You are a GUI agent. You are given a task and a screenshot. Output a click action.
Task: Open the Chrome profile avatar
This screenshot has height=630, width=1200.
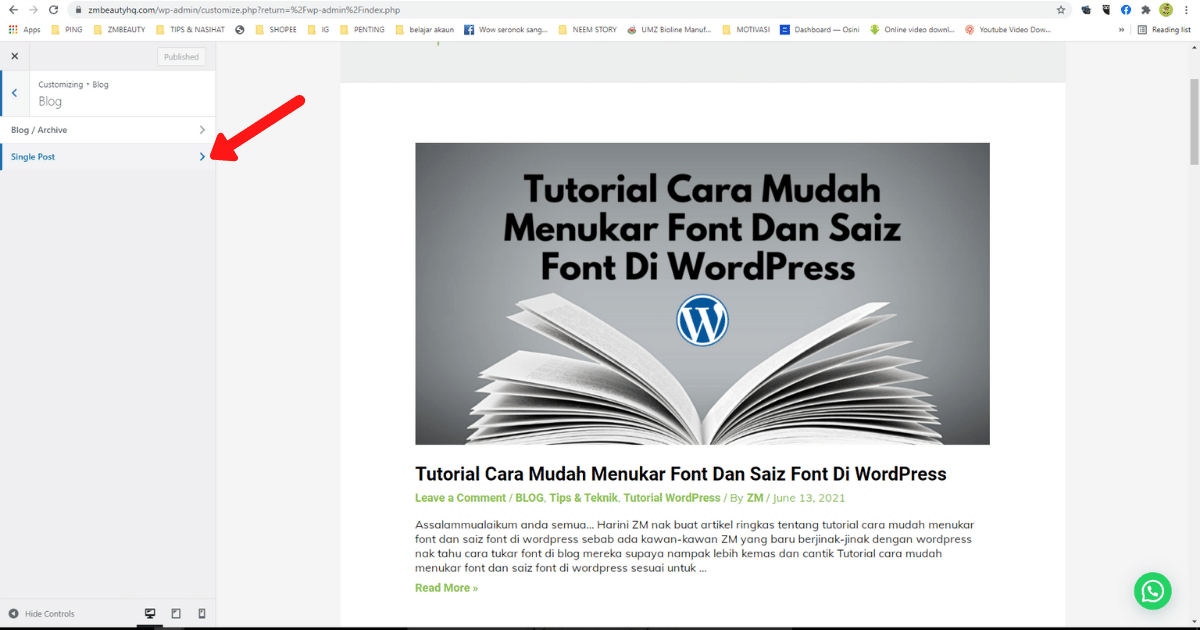(x=1166, y=9)
